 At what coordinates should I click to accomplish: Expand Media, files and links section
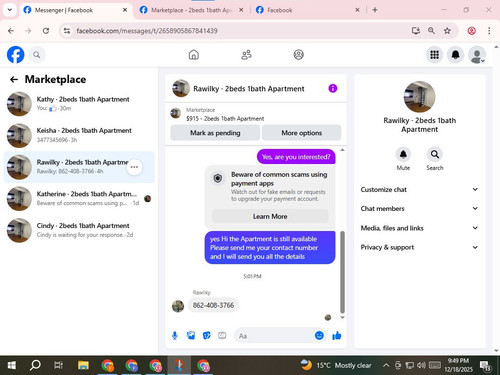pos(419,228)
